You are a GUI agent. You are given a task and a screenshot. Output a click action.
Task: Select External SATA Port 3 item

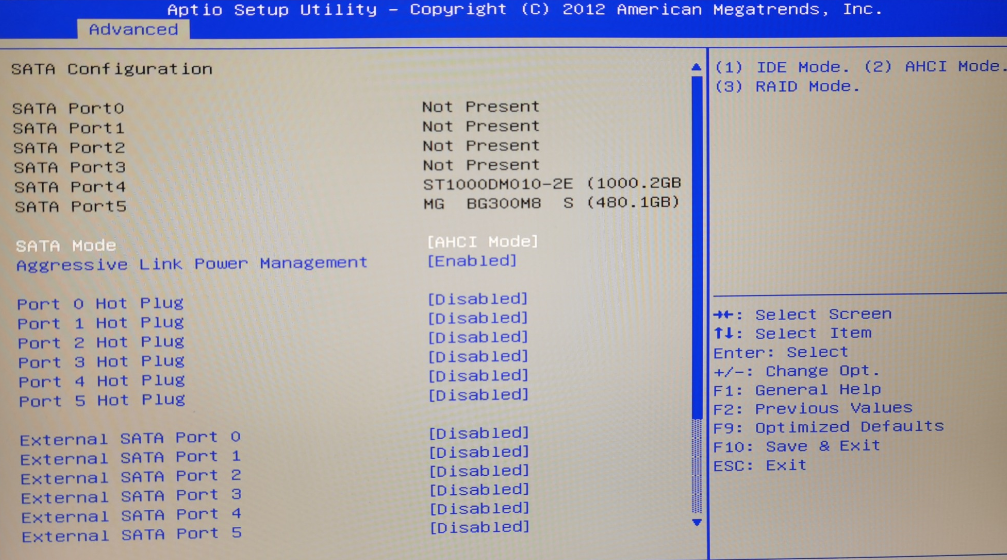[x=131, y=496]
